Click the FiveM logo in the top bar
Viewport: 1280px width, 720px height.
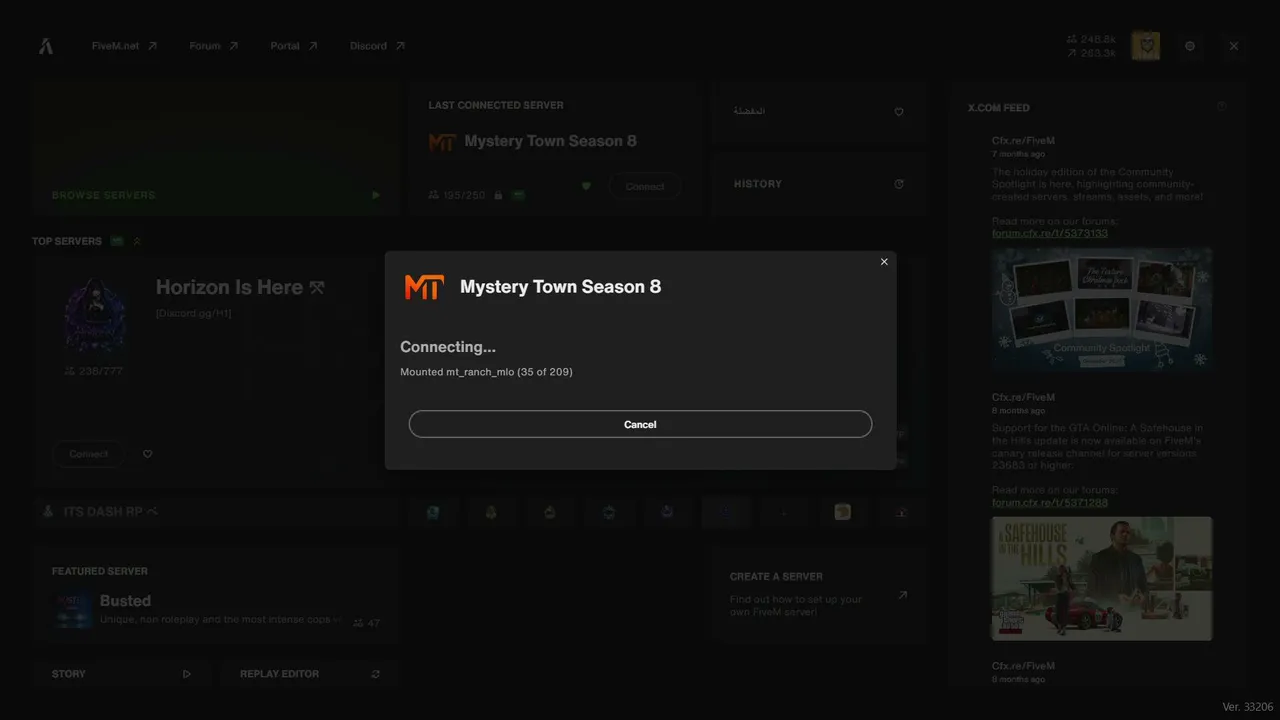coord(46,46)
